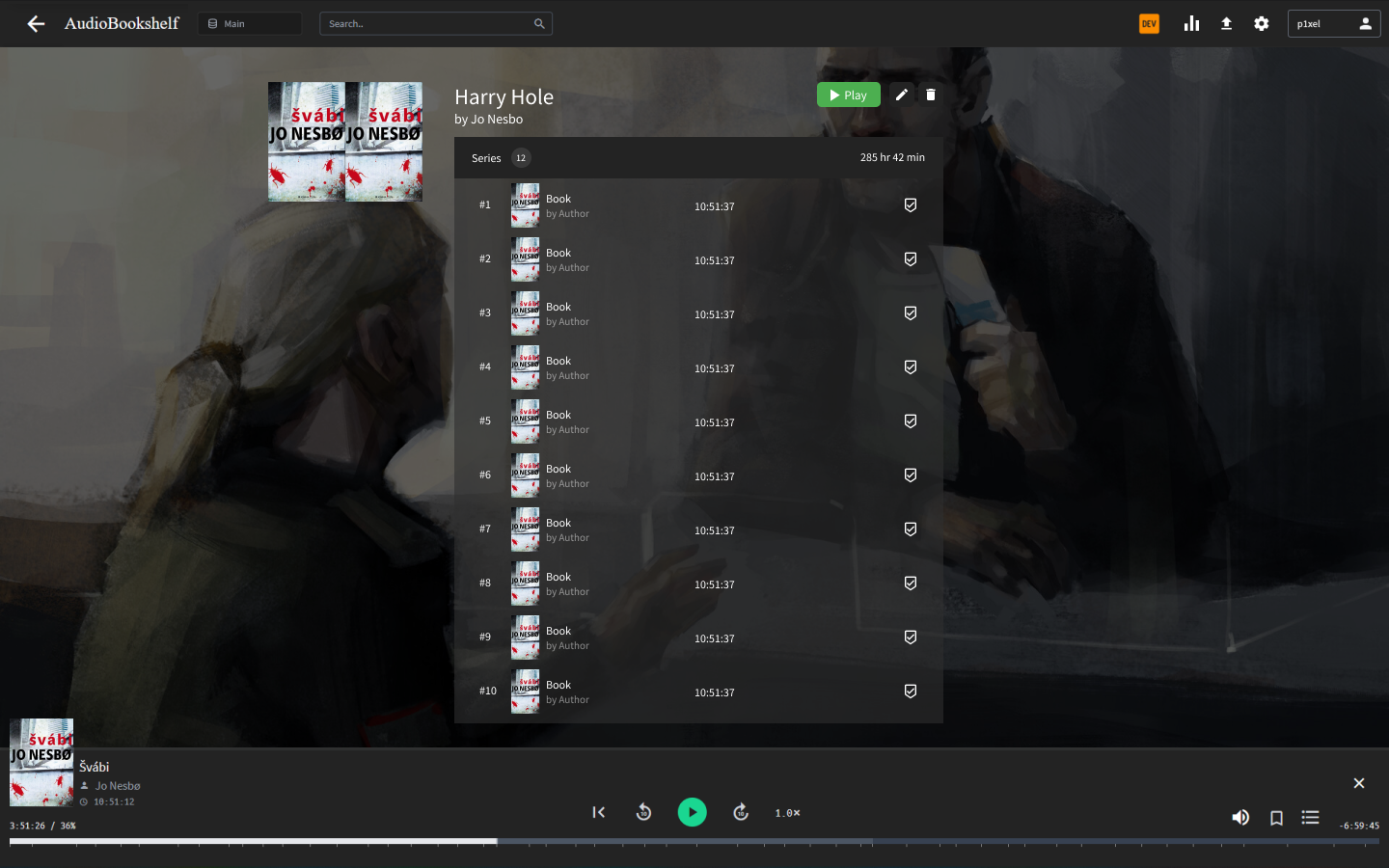Image resolution: width=1389 pixels, height=868 pixels.
Task: Go back using the left arrow
Action: (36, 24)
